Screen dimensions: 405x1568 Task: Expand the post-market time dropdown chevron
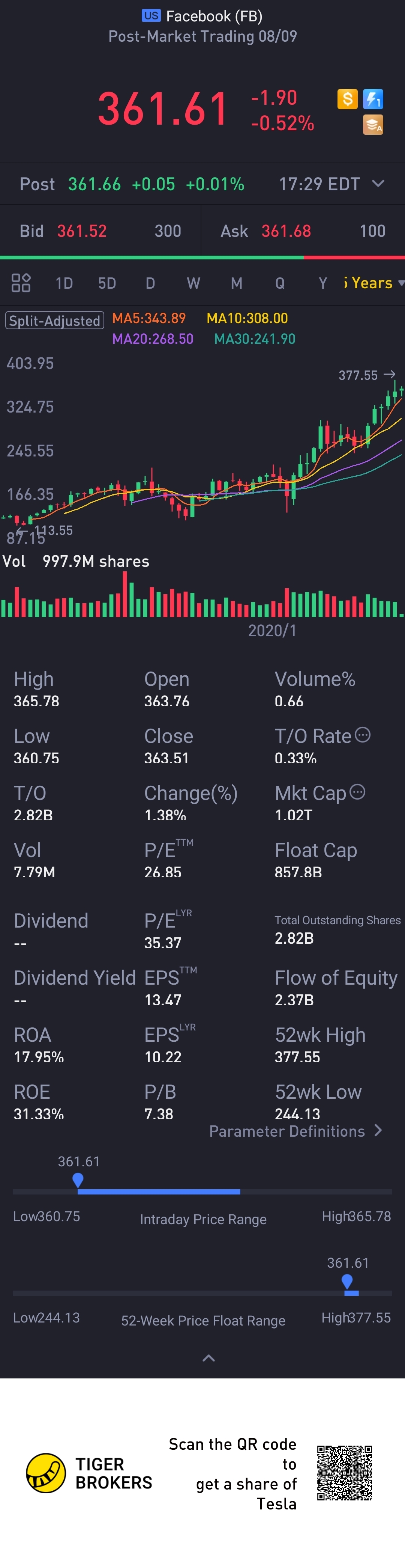(378, 184)
